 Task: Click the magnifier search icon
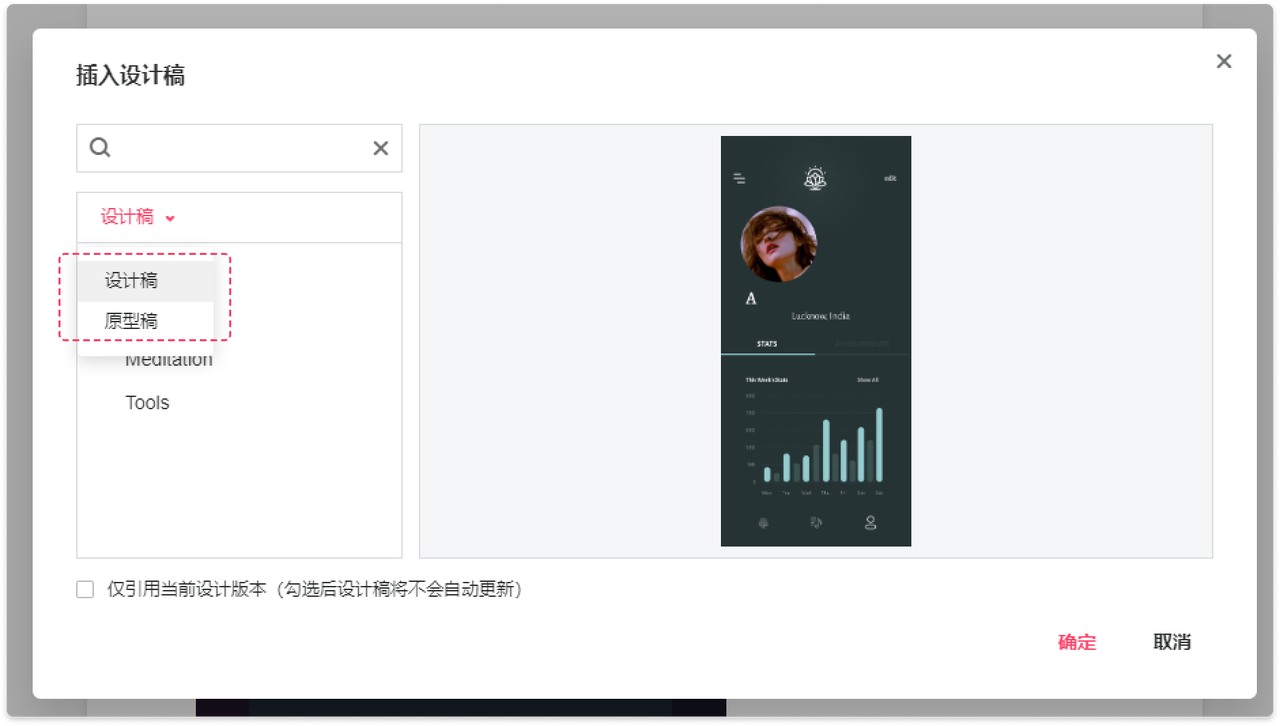click(100, 148)
